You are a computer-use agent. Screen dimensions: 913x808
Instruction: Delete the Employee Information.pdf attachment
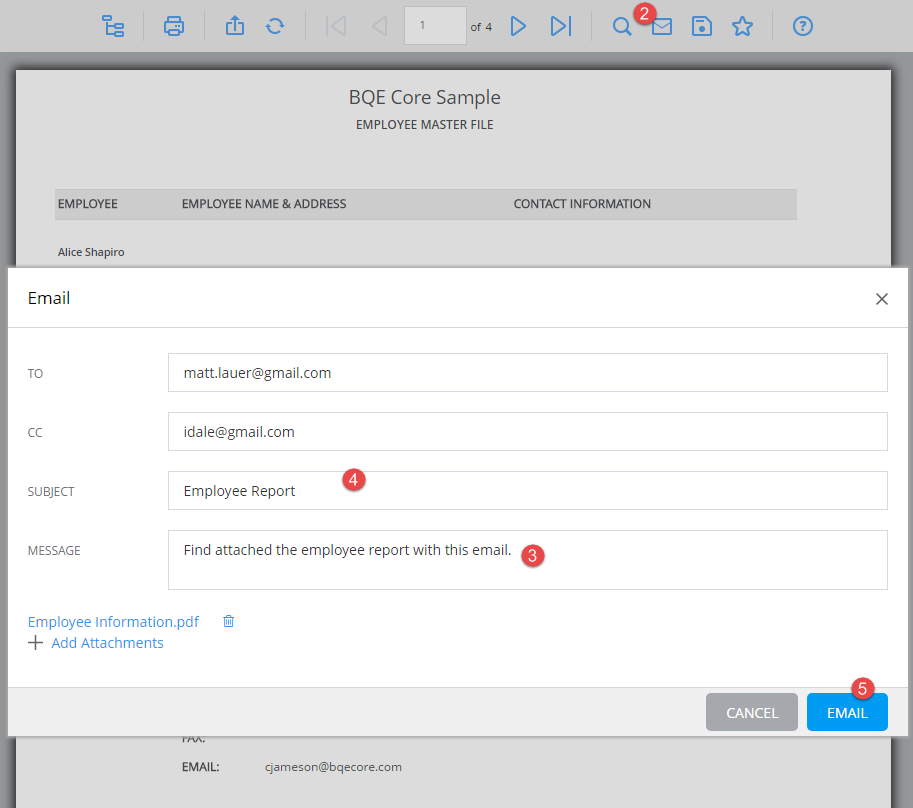[x=229, y=621]
